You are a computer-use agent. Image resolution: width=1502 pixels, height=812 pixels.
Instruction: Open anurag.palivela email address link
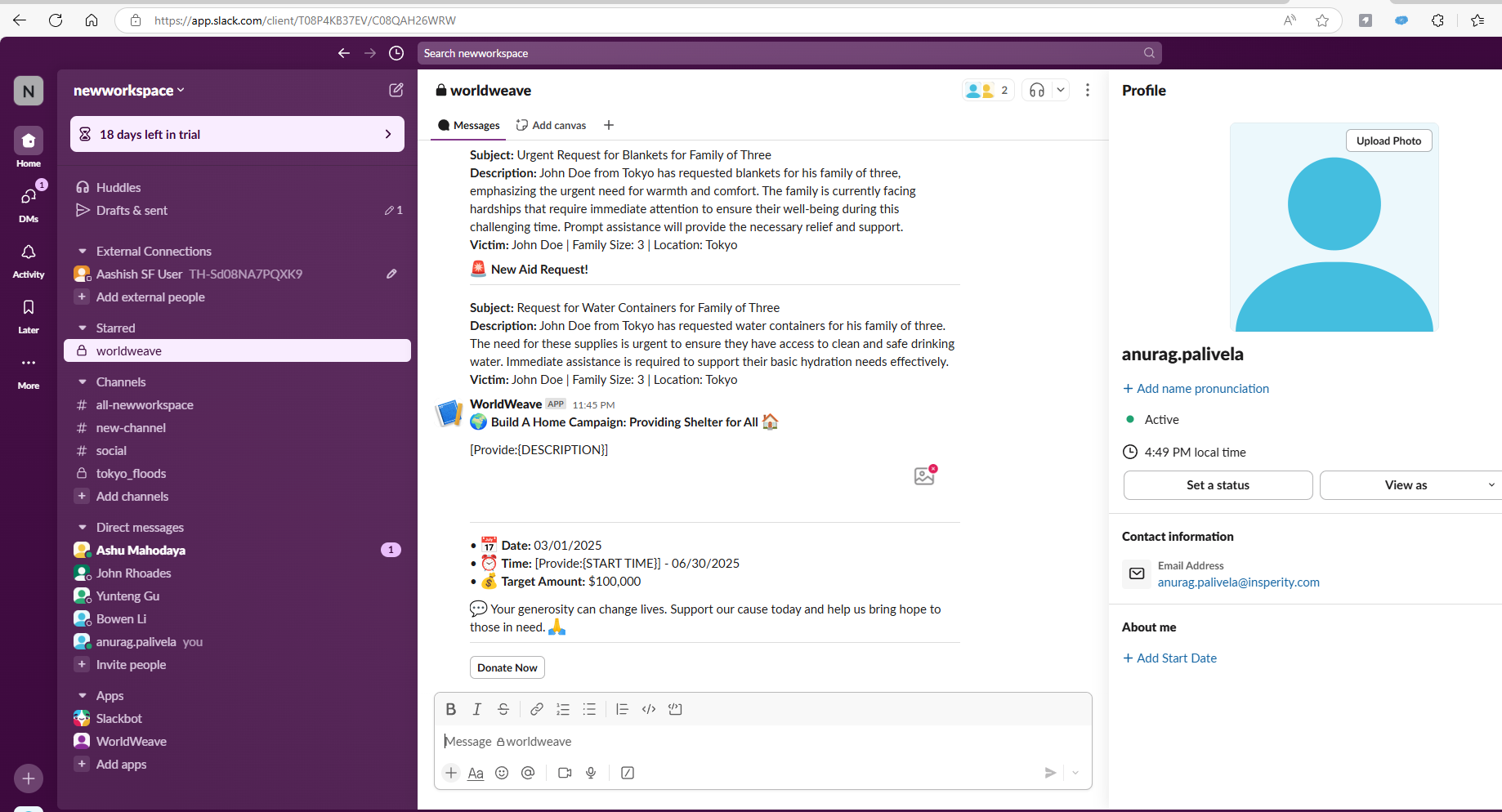point(1238,582)
